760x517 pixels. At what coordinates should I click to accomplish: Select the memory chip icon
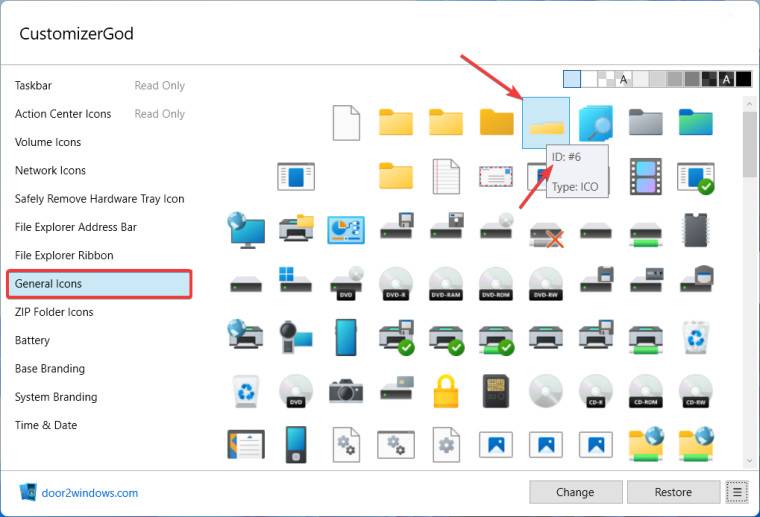[x=696, y=230]
